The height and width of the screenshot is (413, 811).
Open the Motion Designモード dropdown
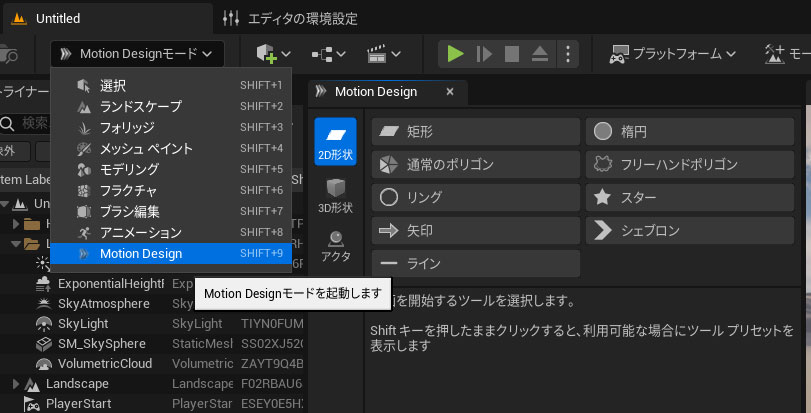137,54
